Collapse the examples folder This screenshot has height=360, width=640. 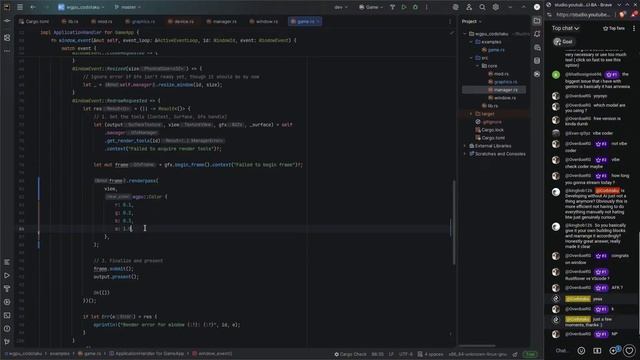471,42
